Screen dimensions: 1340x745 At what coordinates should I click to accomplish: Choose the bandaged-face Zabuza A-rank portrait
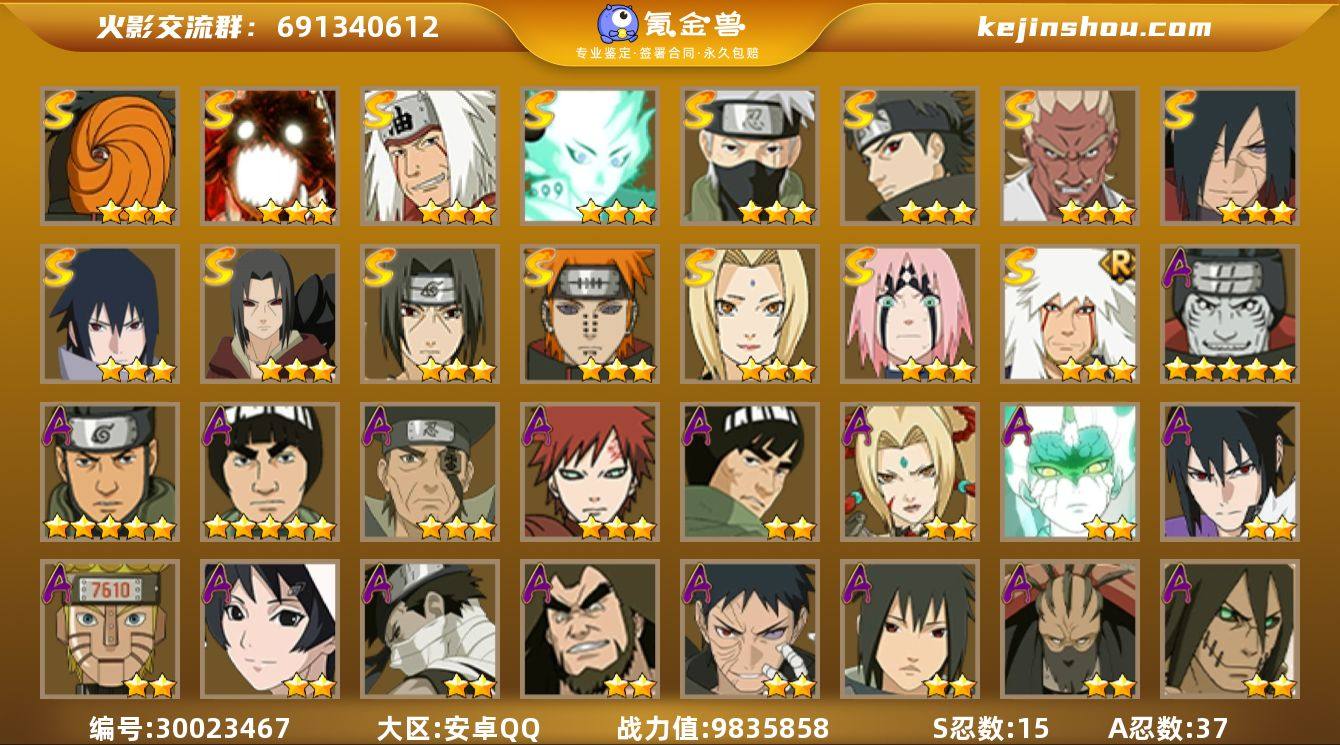click(430, 630)
